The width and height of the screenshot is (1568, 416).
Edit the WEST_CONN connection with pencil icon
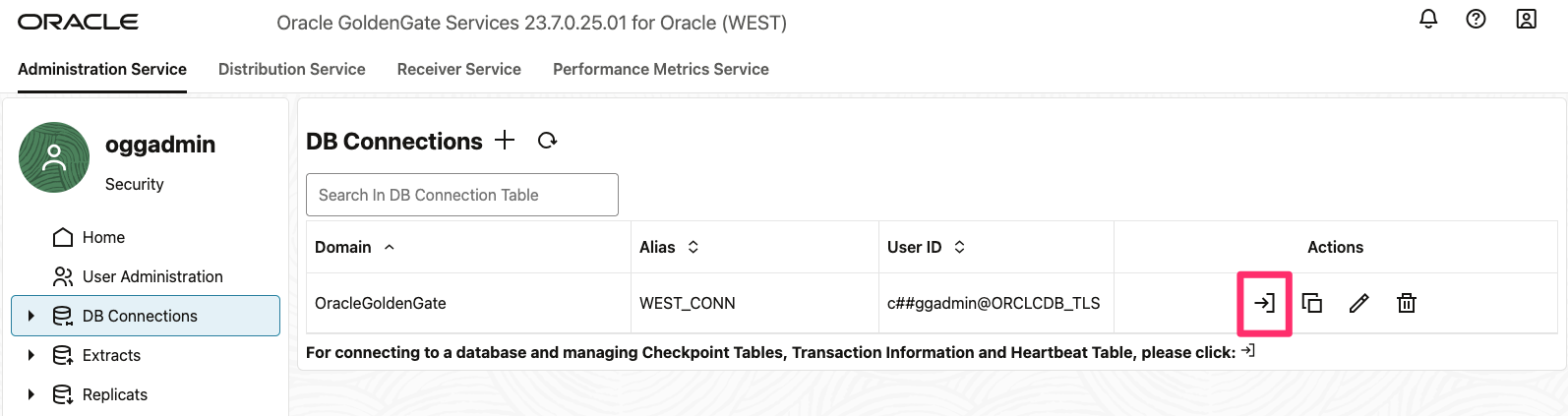coord(1358,303)
